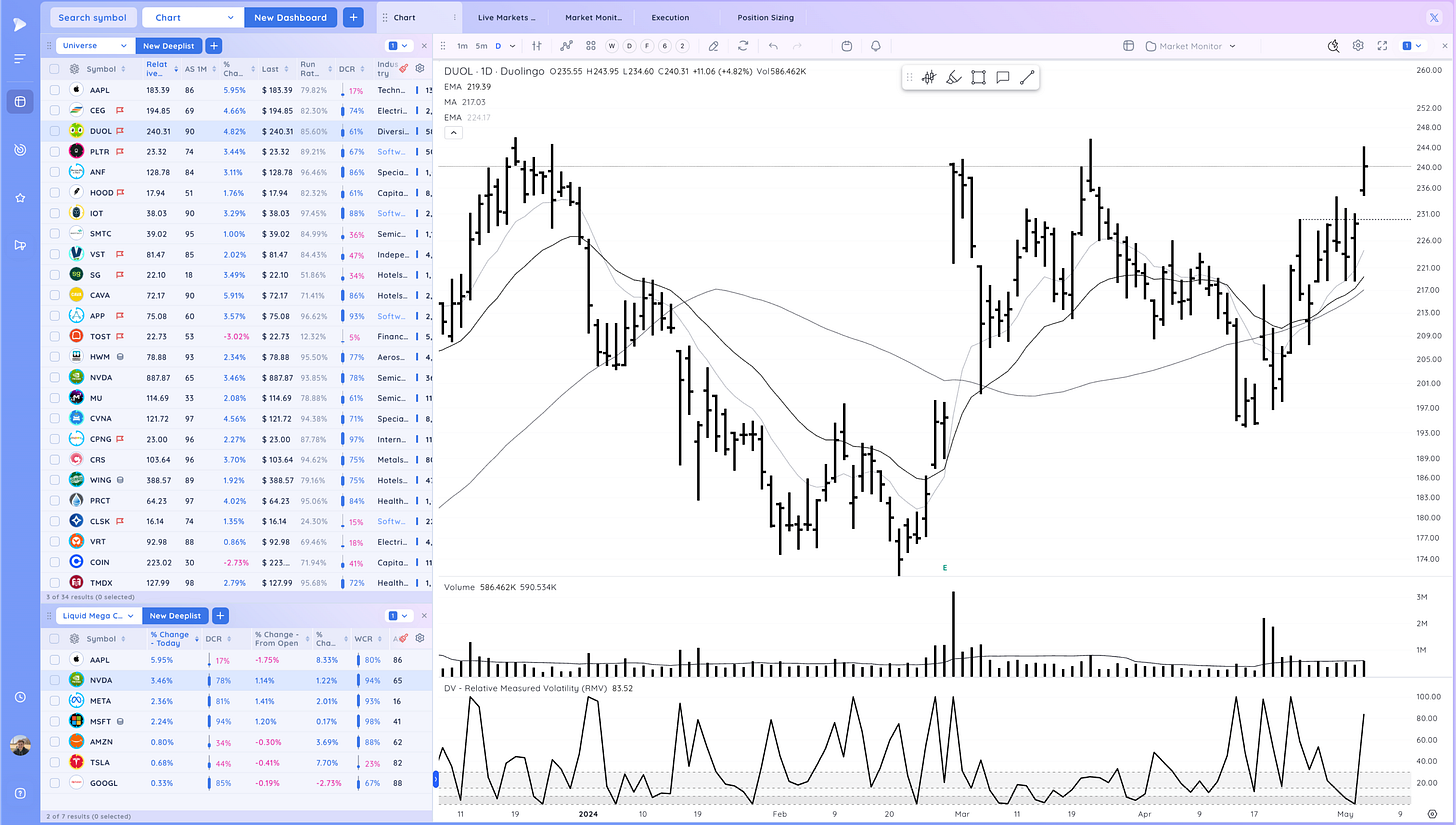Image resolution: width=1456 pixels, height=825 pixels.
Task: Select the 1m timeframe
Action: tap(462, 46)
